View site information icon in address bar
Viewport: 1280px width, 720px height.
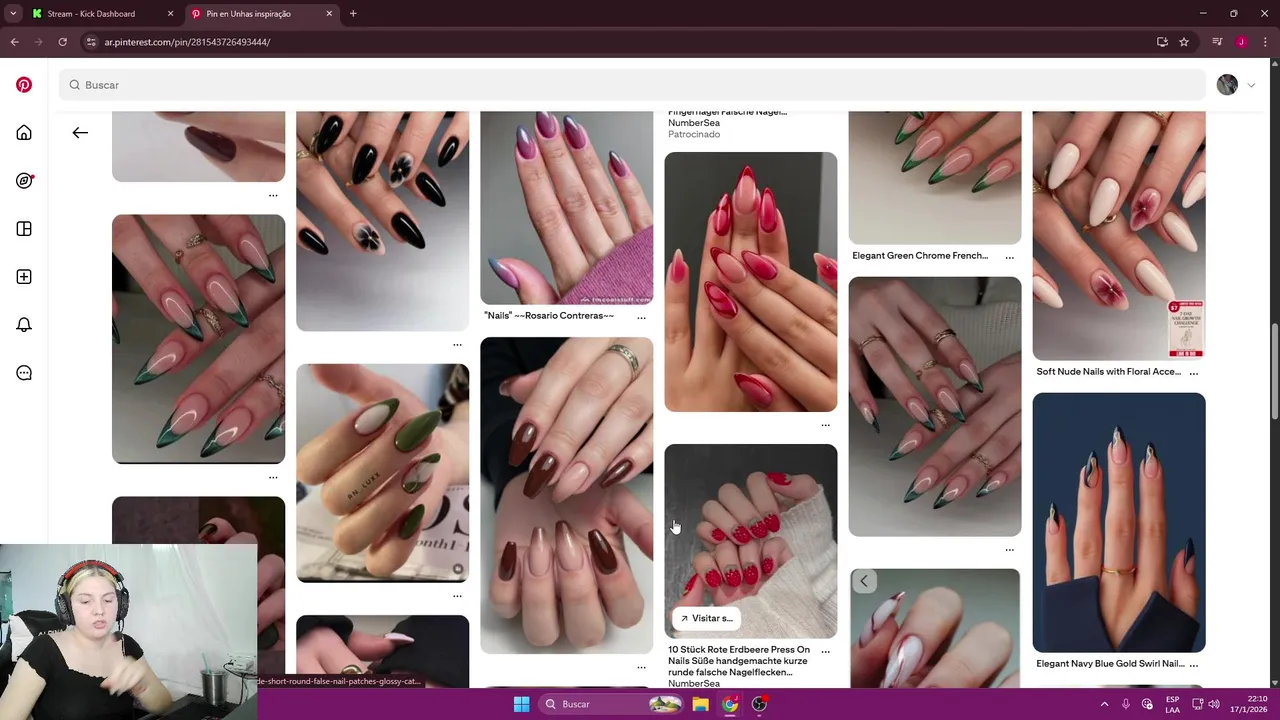point(91,42)
